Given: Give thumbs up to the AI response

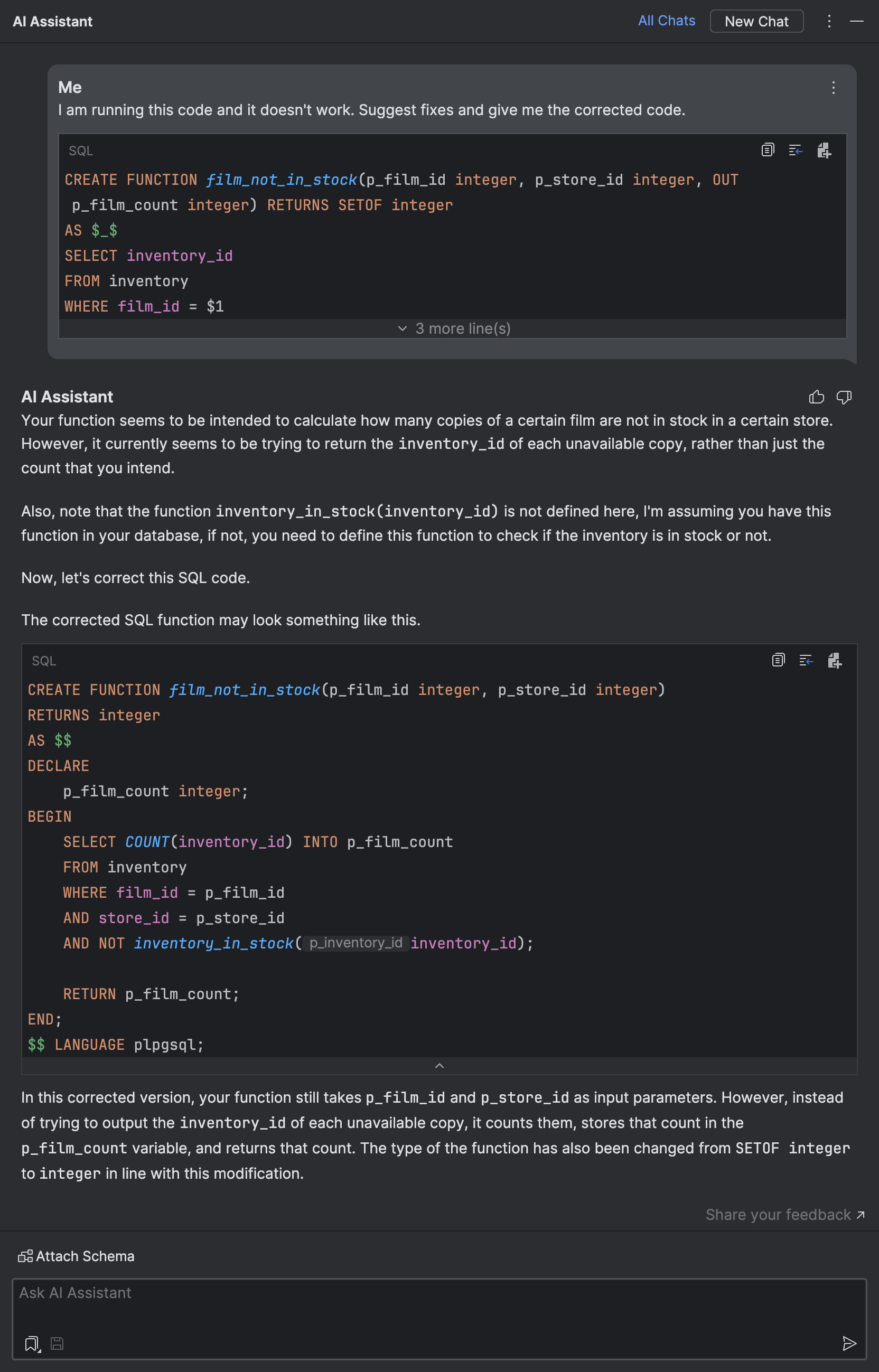Looking at the screenshot, I should pyautogui.click(x=817, y=397).
